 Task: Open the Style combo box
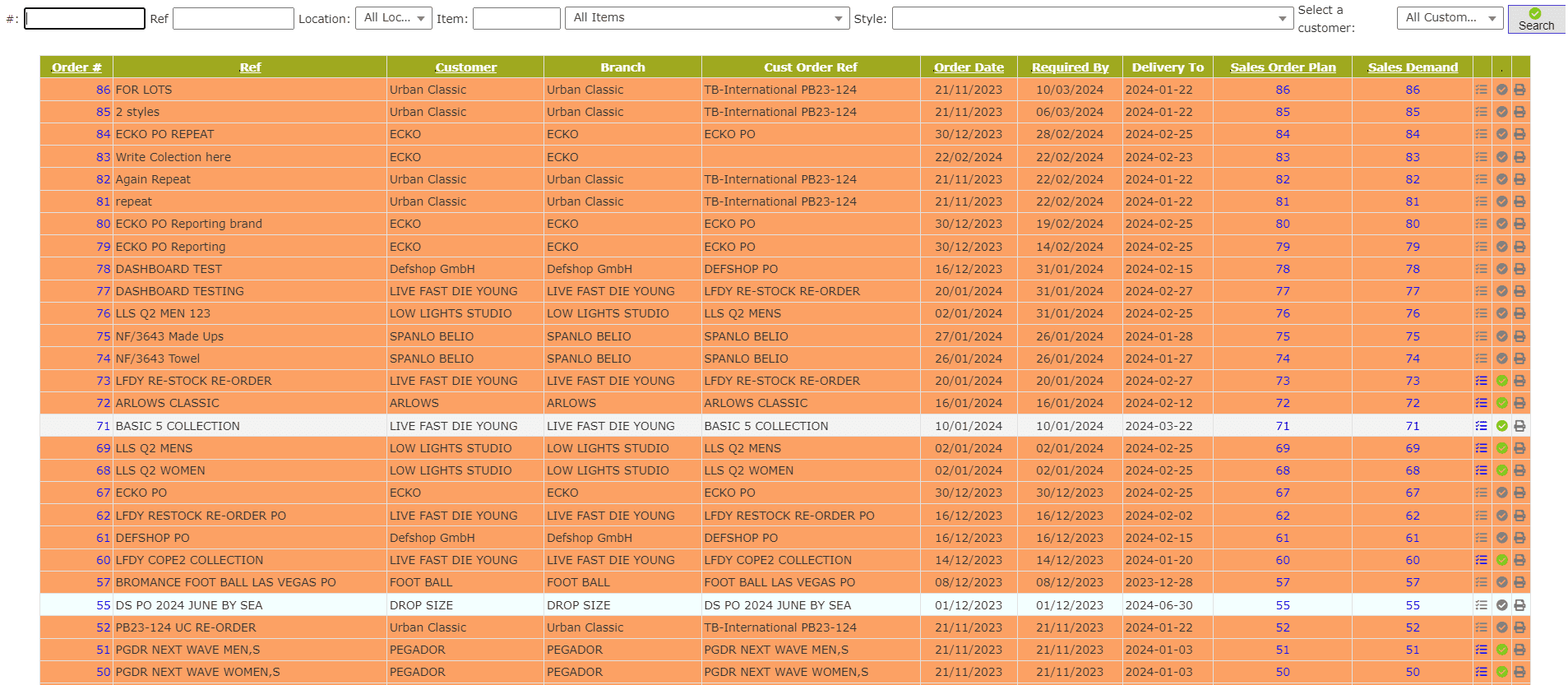[1092, 18]
